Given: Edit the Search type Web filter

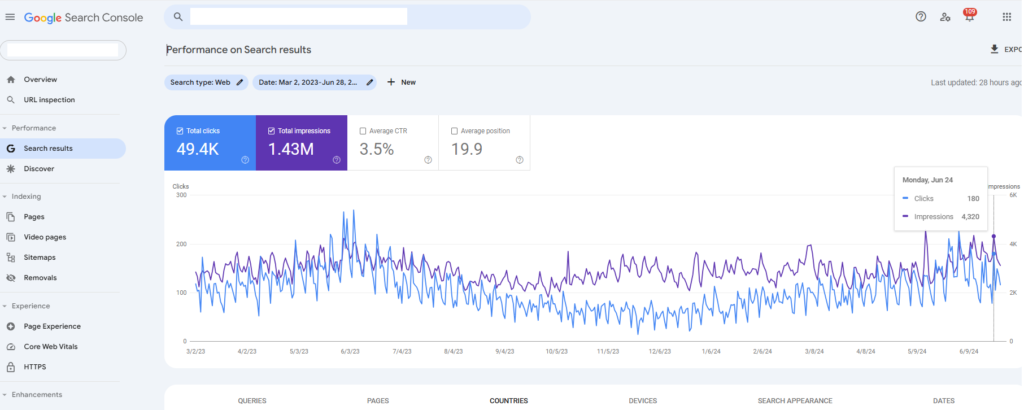Looking at the screenshot, I should [x=240, y=82].
